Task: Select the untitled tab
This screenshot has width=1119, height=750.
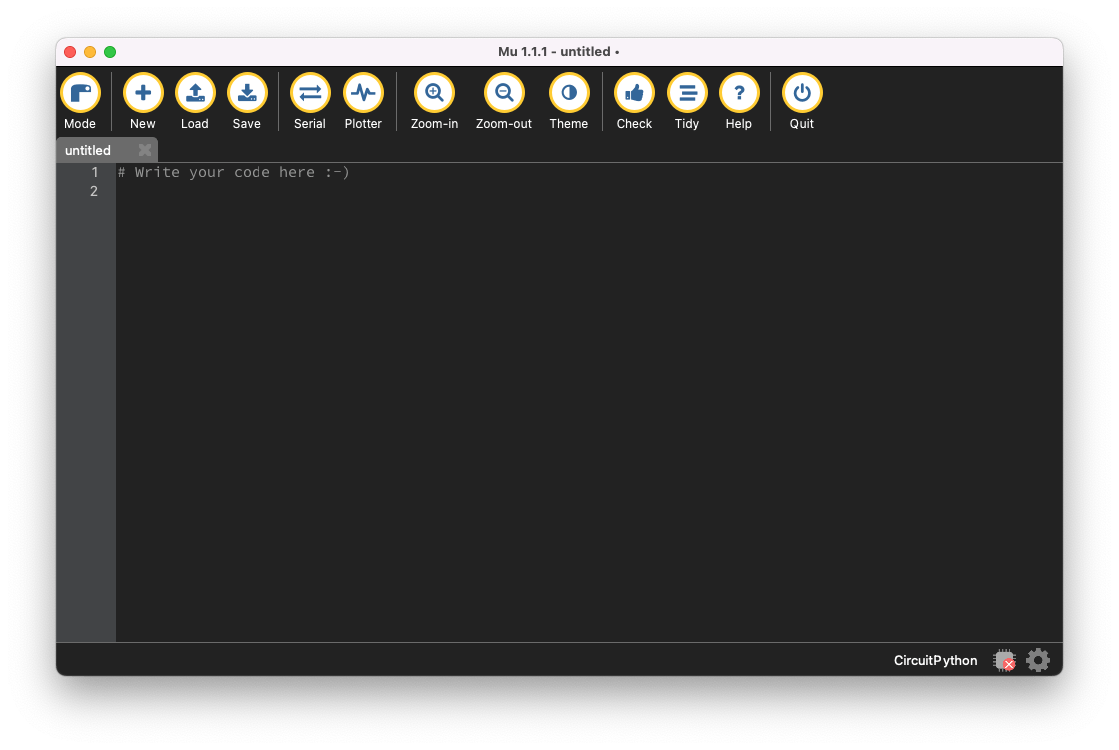Action: pyautogui.click(x=88, y=151)
